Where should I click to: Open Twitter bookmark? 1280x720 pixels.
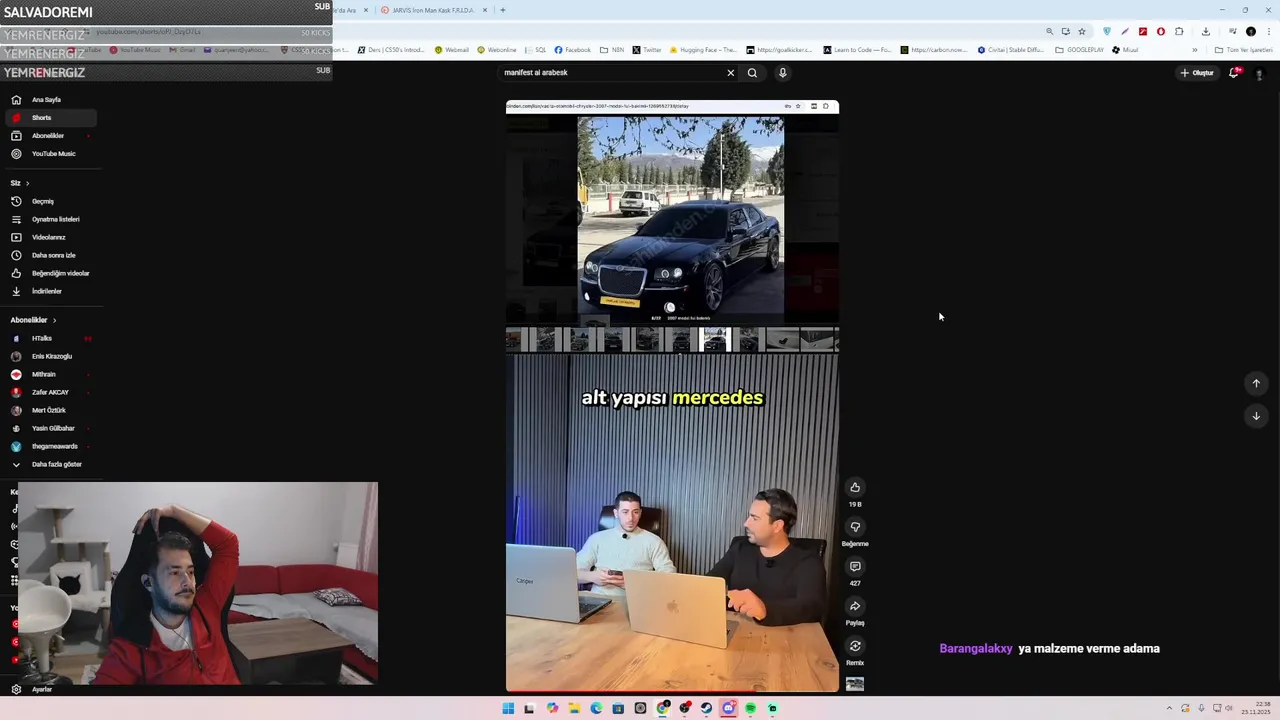click(x=647, y=49)
